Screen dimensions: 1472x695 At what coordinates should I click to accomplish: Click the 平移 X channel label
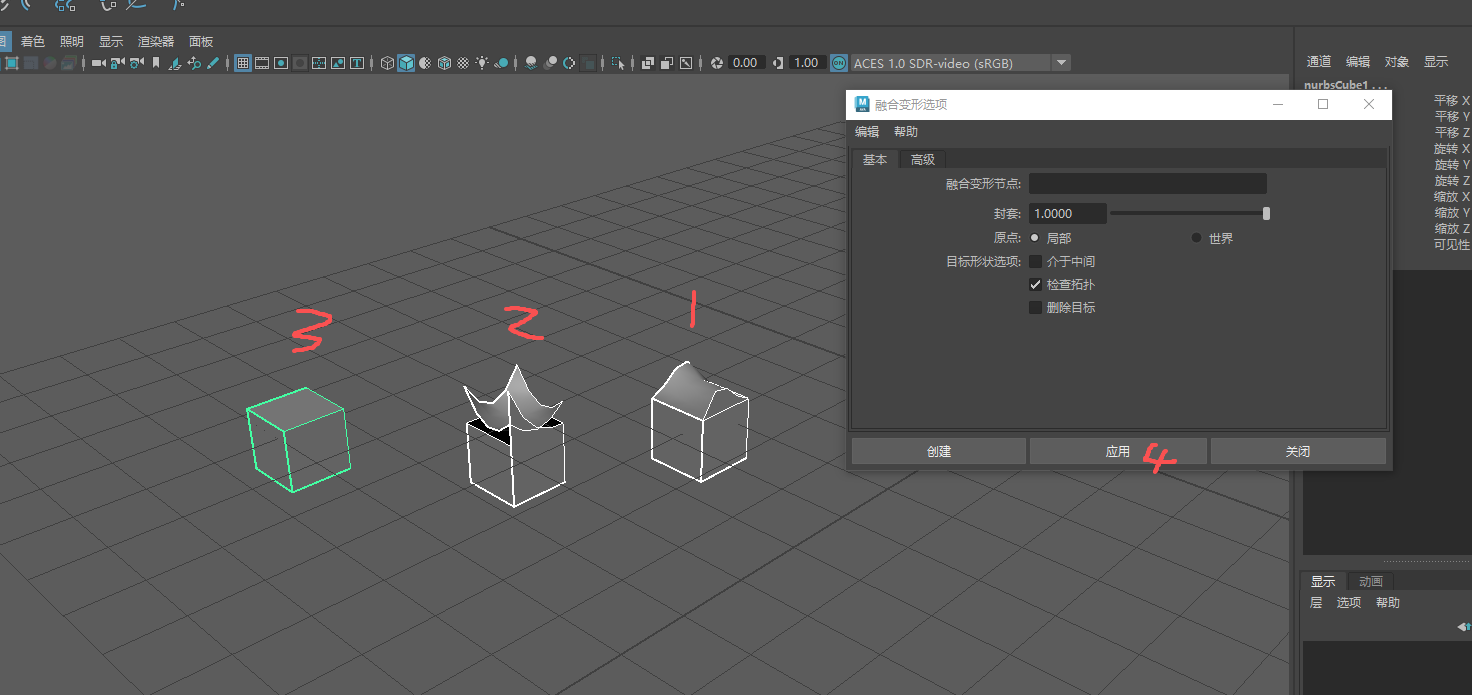1452,101
